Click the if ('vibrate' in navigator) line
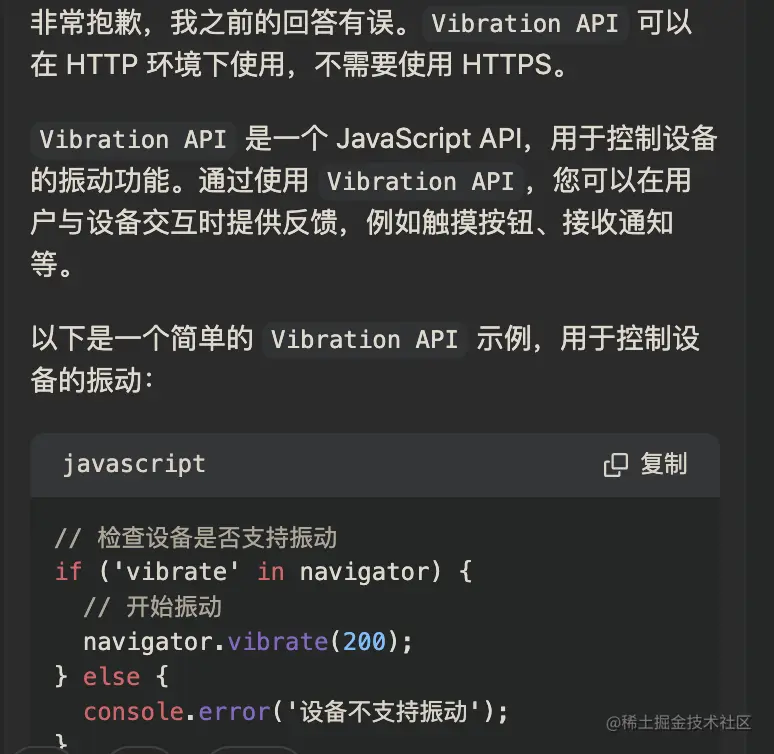Viewport: 774px width, 754px height. pyautogui.click(x=263, y=572)
